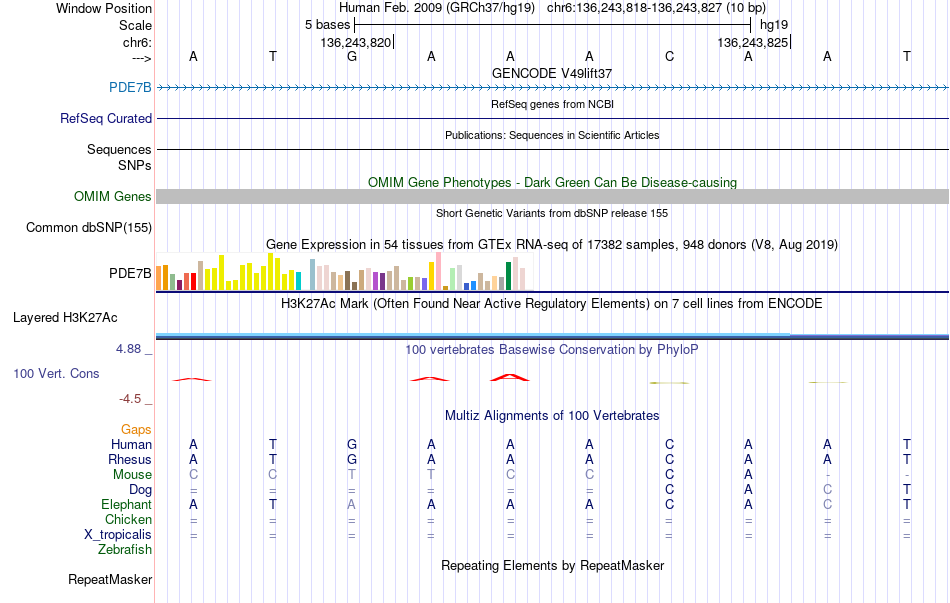Click the 100 Vert. Cons track label
The height and width of the screenshot is (603, 950).
click(x=56, y=373)
